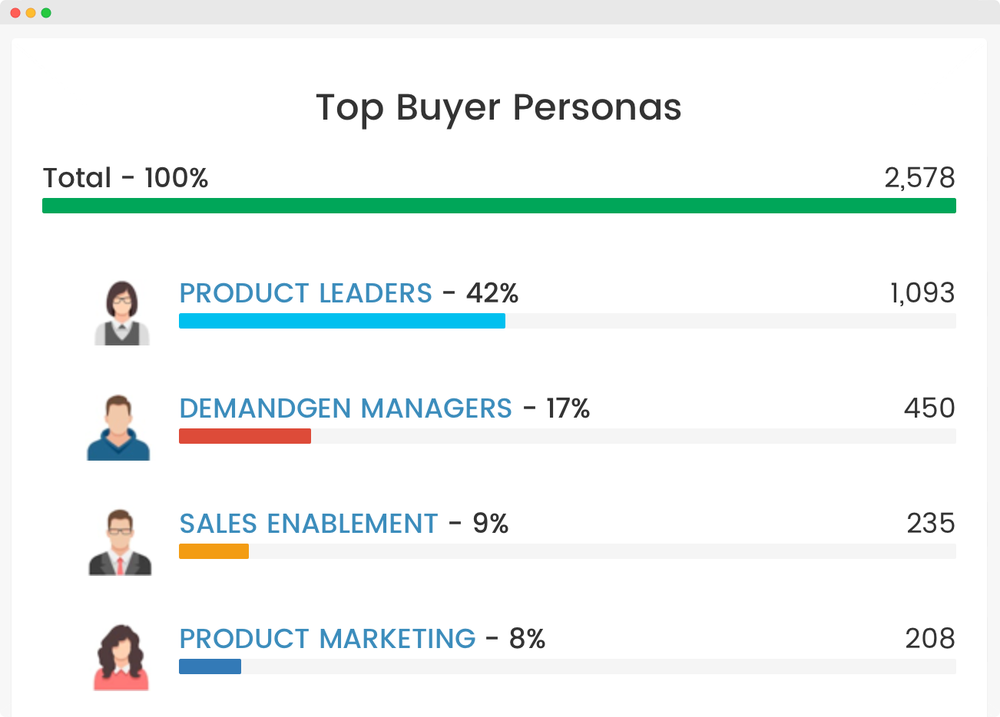Open the PRODUCT LEADERS persona link
The width and height of the screenshot is (1000, 717).
click(x=305, y=293)
